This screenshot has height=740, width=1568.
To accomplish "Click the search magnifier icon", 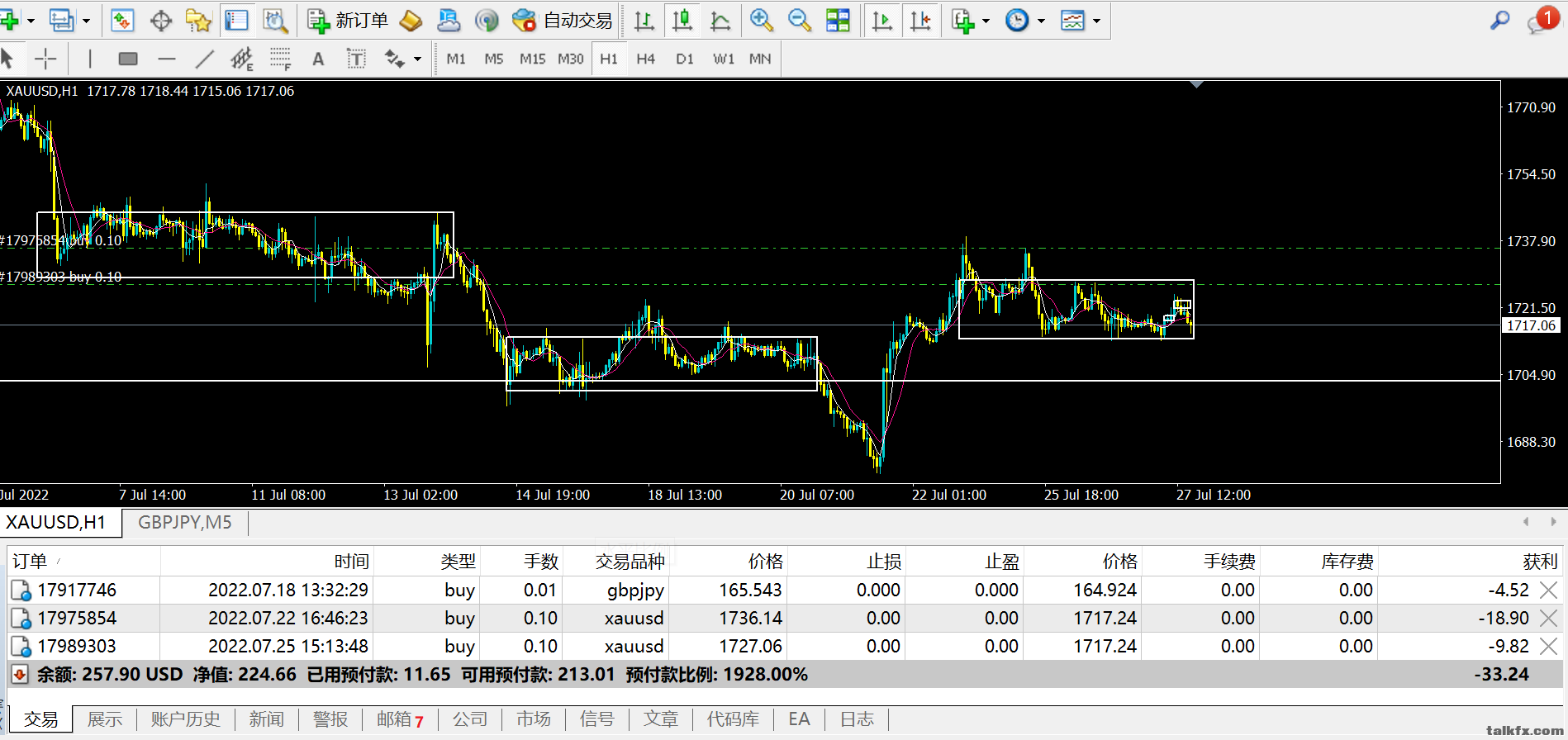I will click(x=1500, y=21).
